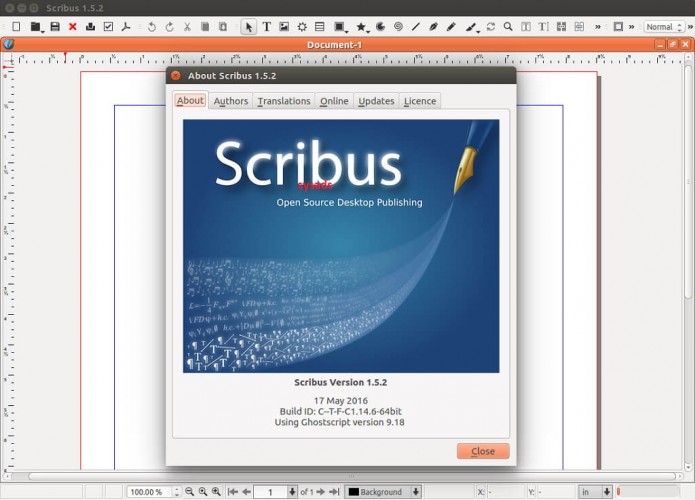Screen dimensions: 695x500
Task: Click the Scribus splash image
Action: (x=341, y=246)
